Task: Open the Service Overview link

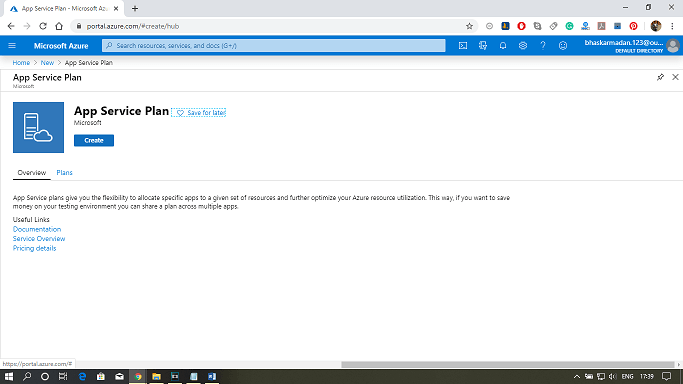Action: pos(39,239)
